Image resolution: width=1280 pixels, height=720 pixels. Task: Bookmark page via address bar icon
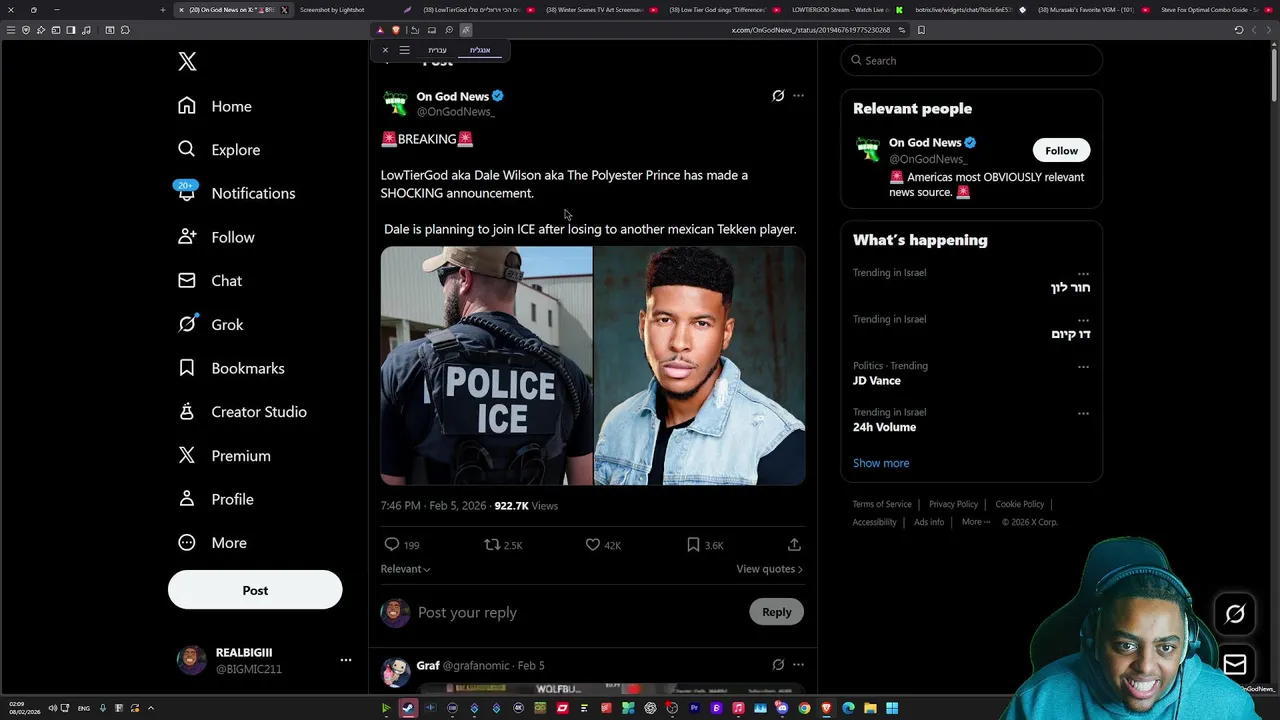click(x=921, y=30)
